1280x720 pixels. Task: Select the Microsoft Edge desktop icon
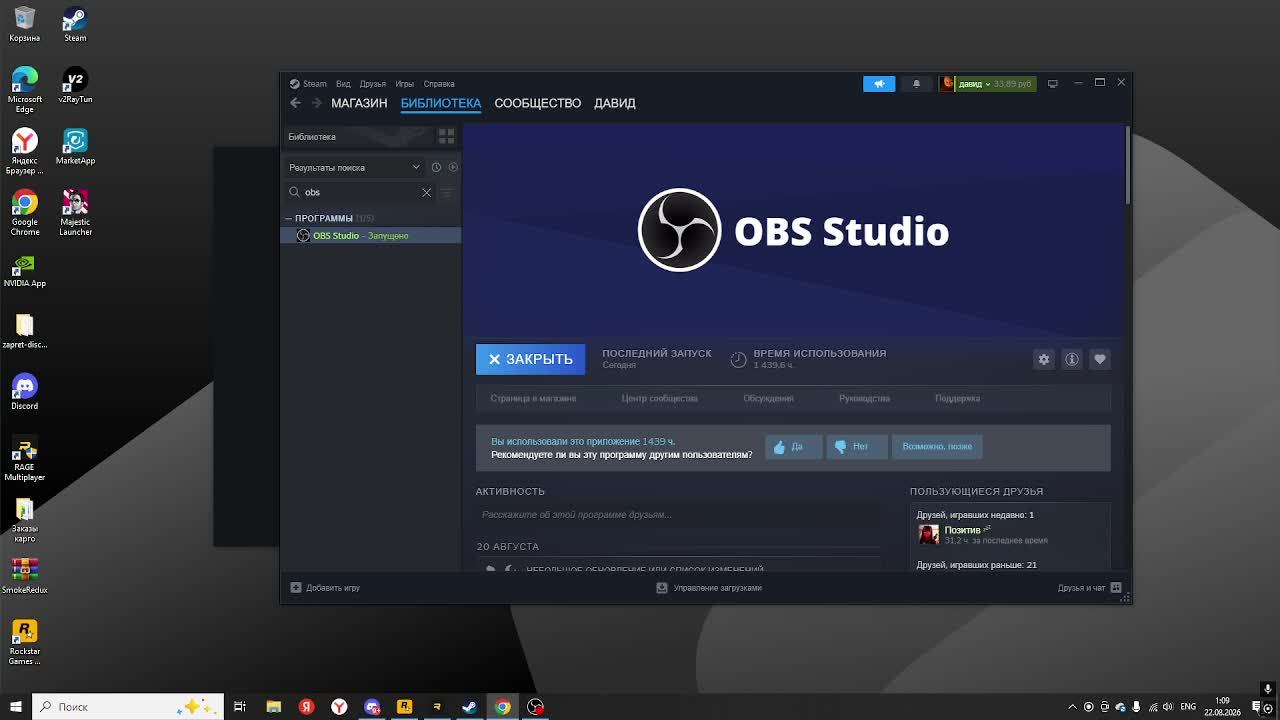pyautogui.click(x=24, y=90)
